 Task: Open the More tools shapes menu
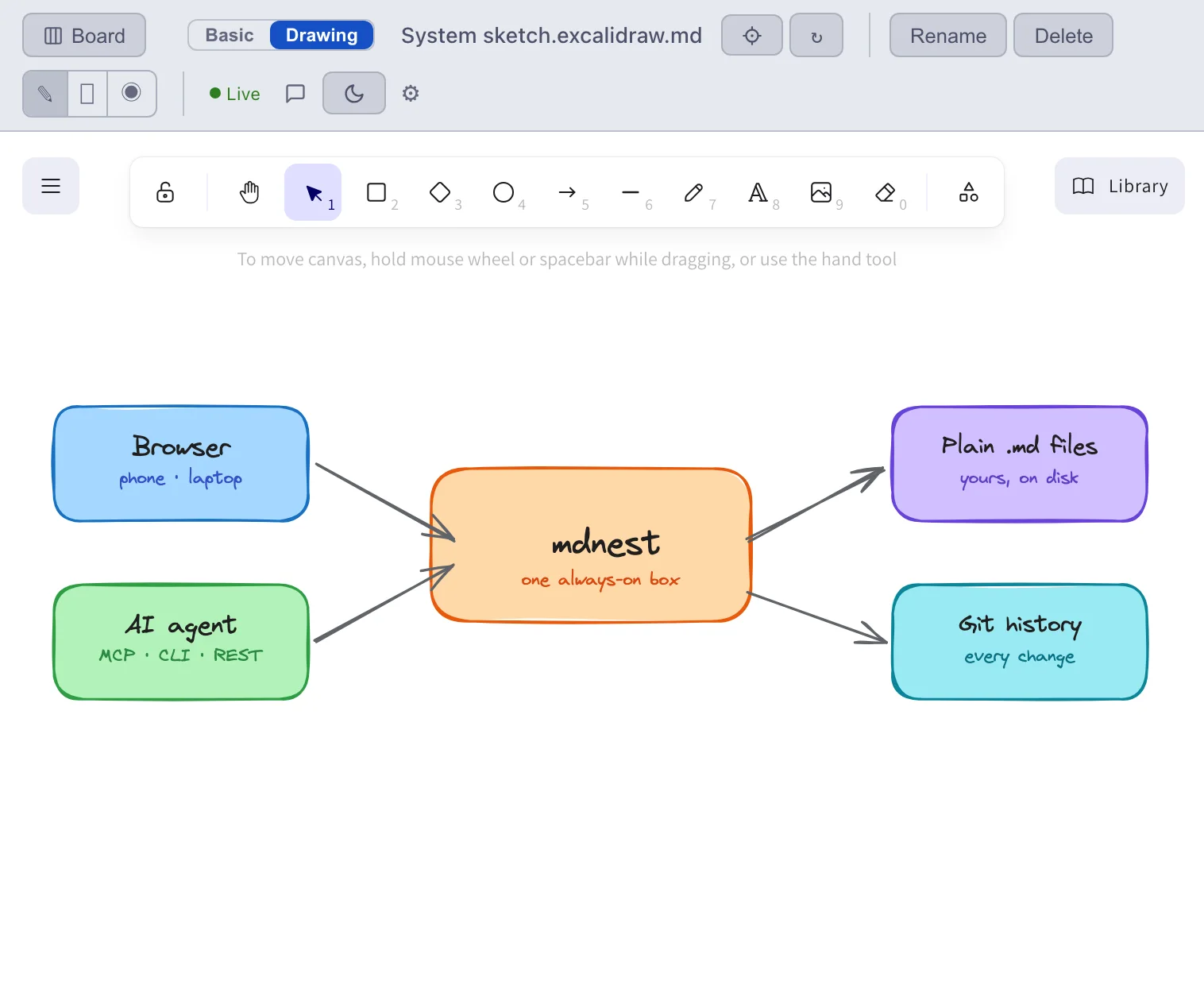[969, 192]
